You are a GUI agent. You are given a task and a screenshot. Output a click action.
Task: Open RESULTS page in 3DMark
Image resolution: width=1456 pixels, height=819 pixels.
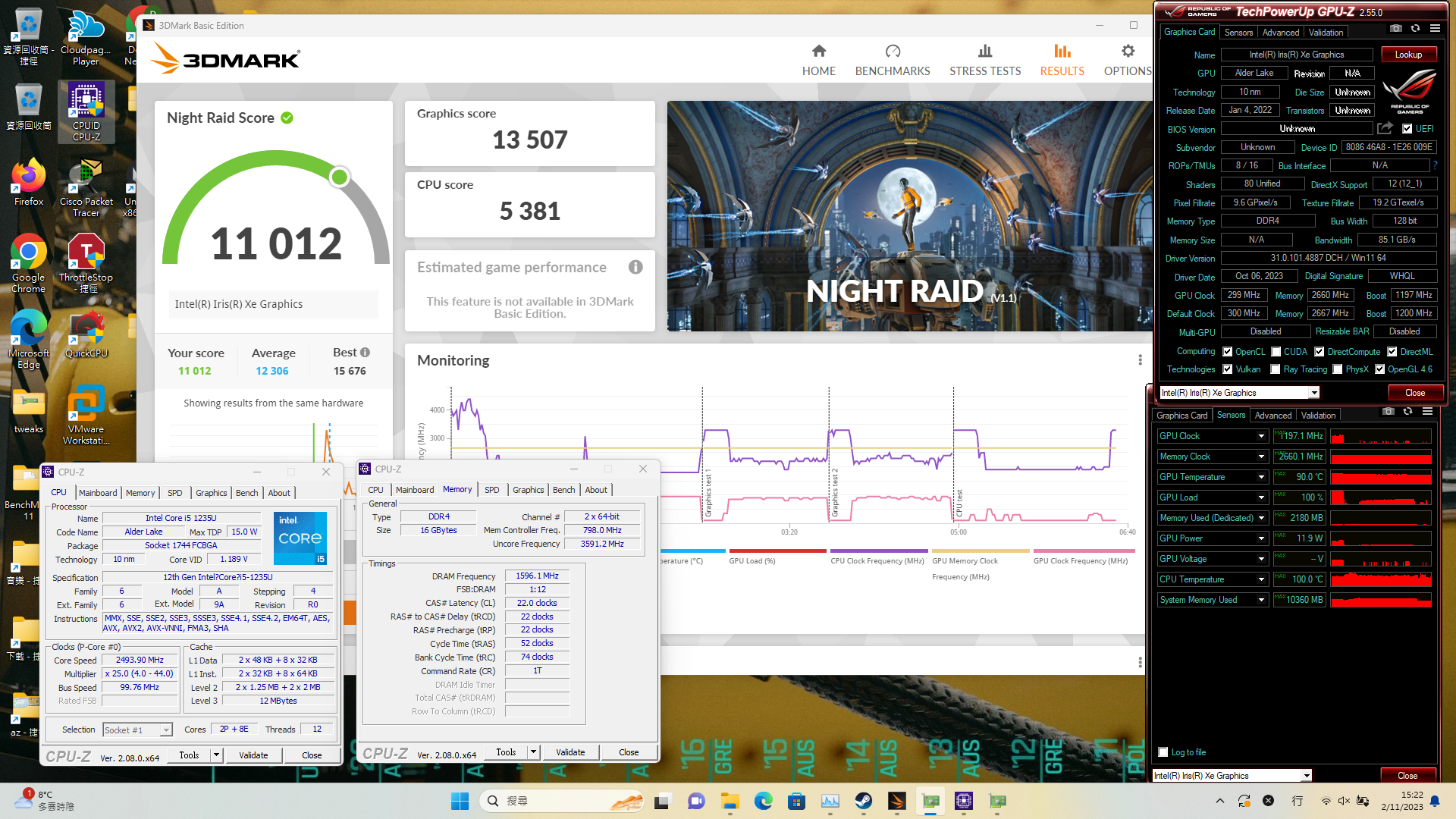click(1062, 61)
